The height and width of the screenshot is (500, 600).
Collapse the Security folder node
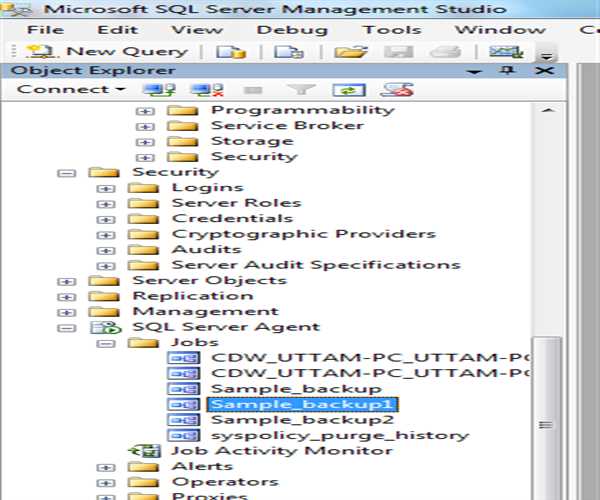(x=67, y=173)
